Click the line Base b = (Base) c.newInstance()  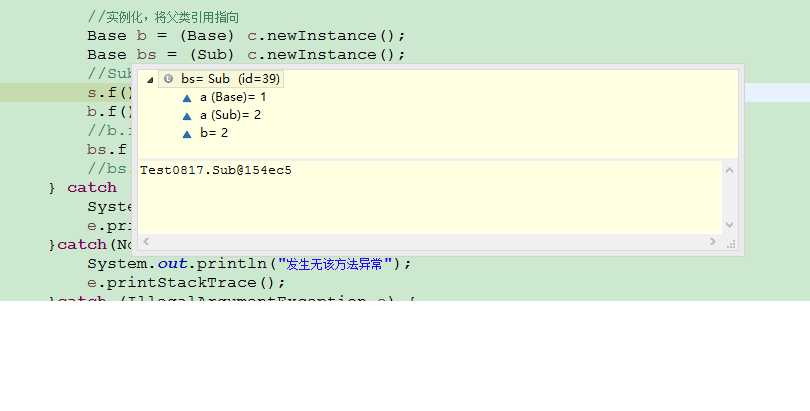[x=246, y=36]
